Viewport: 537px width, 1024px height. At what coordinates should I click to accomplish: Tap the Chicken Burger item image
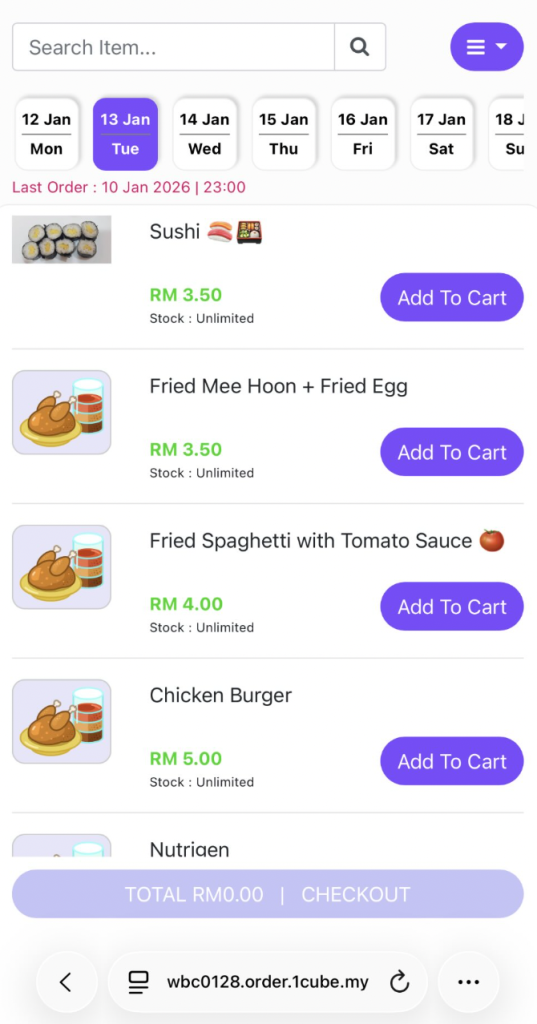[61, 722]
